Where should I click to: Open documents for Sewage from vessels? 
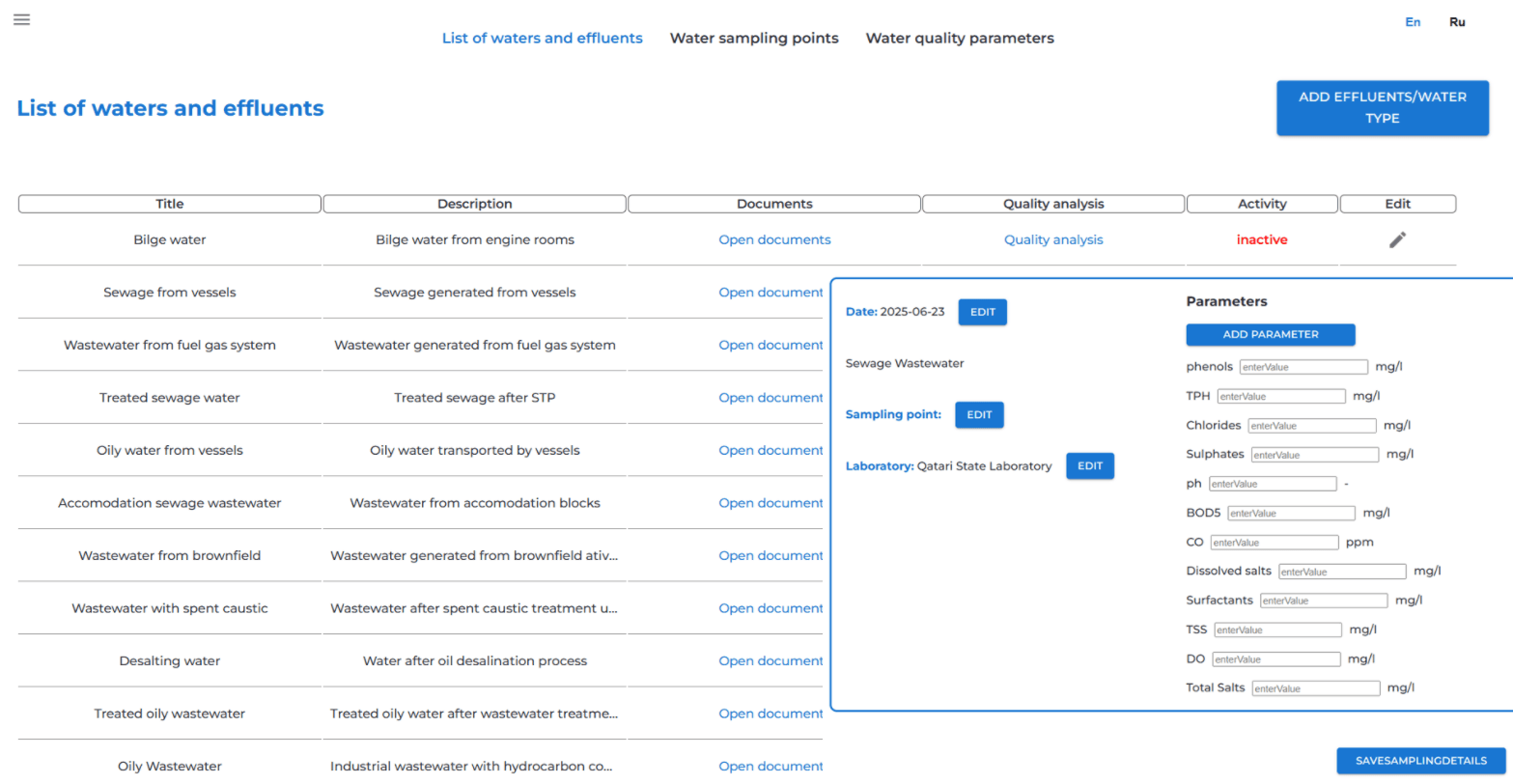(x=771, y=293)
